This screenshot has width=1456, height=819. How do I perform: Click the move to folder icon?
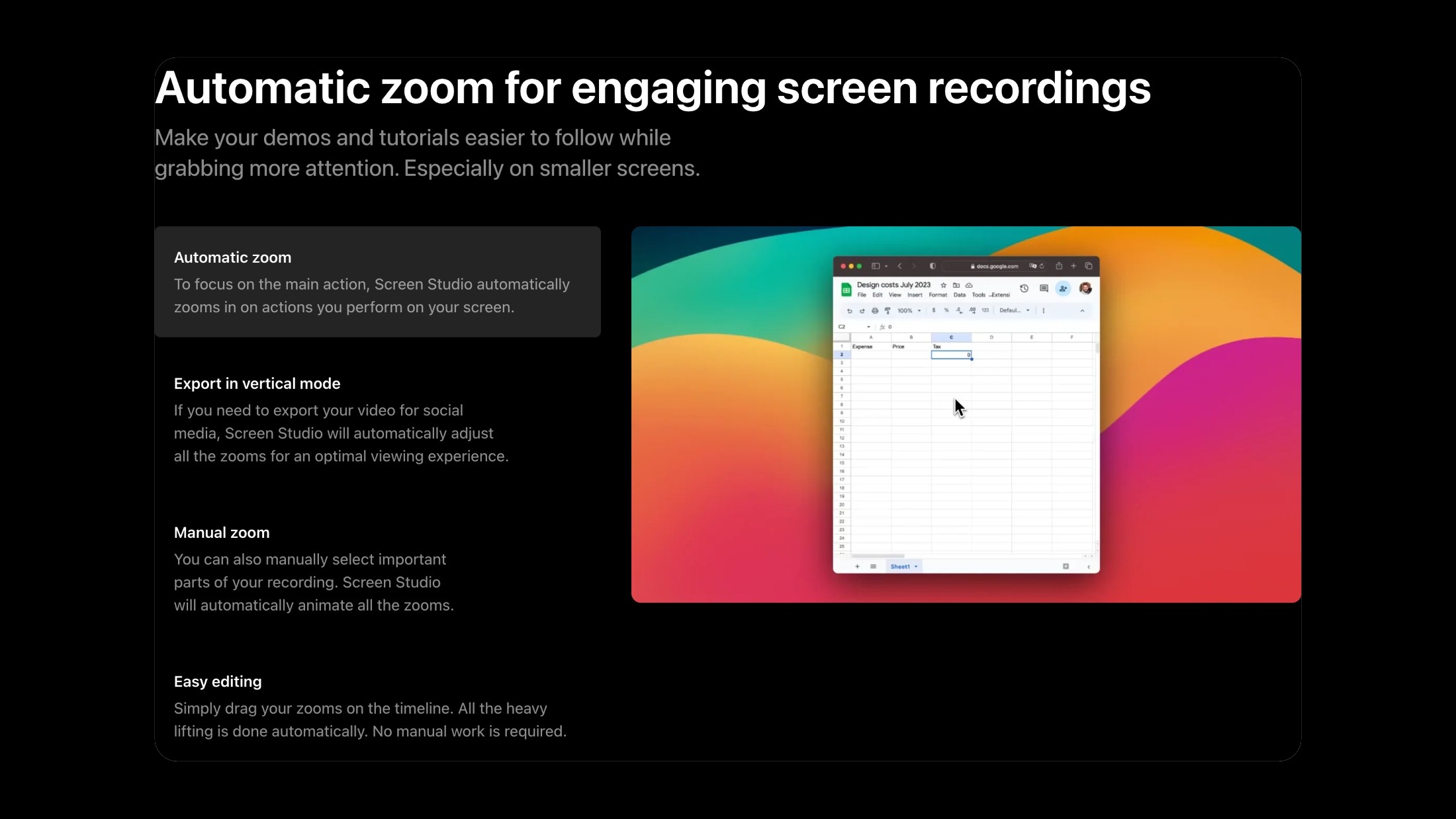956,285
